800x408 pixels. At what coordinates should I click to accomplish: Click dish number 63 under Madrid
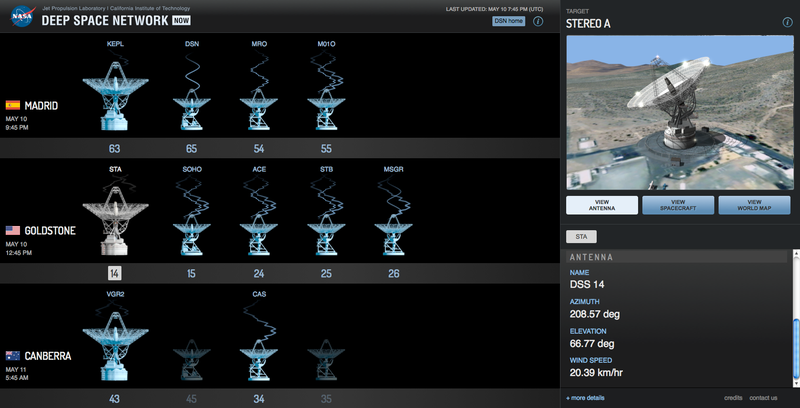point(114,149)
